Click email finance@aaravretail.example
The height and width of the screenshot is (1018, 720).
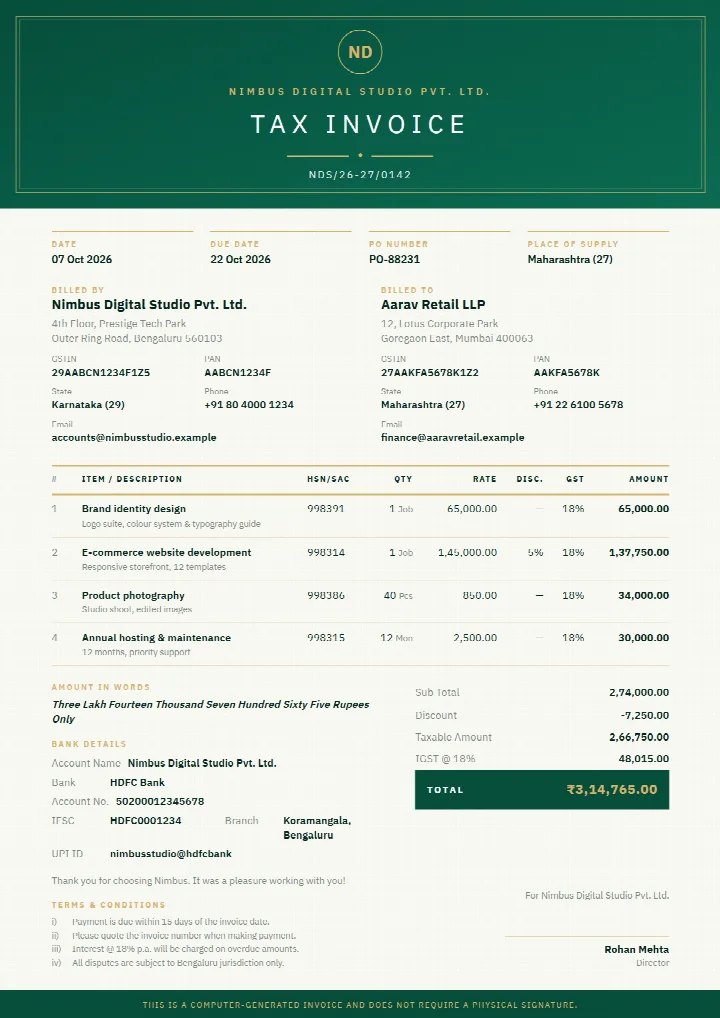pyautogui.click(x=453, y=438)
